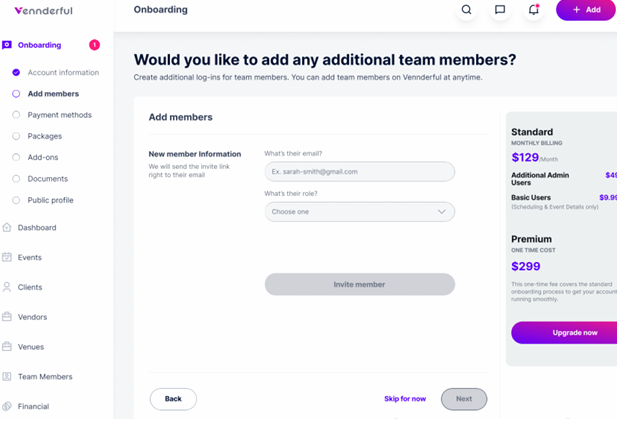This screenshot has height=427, width=617.
Task: Open the notifications bell icon
Action: point(533,10)
